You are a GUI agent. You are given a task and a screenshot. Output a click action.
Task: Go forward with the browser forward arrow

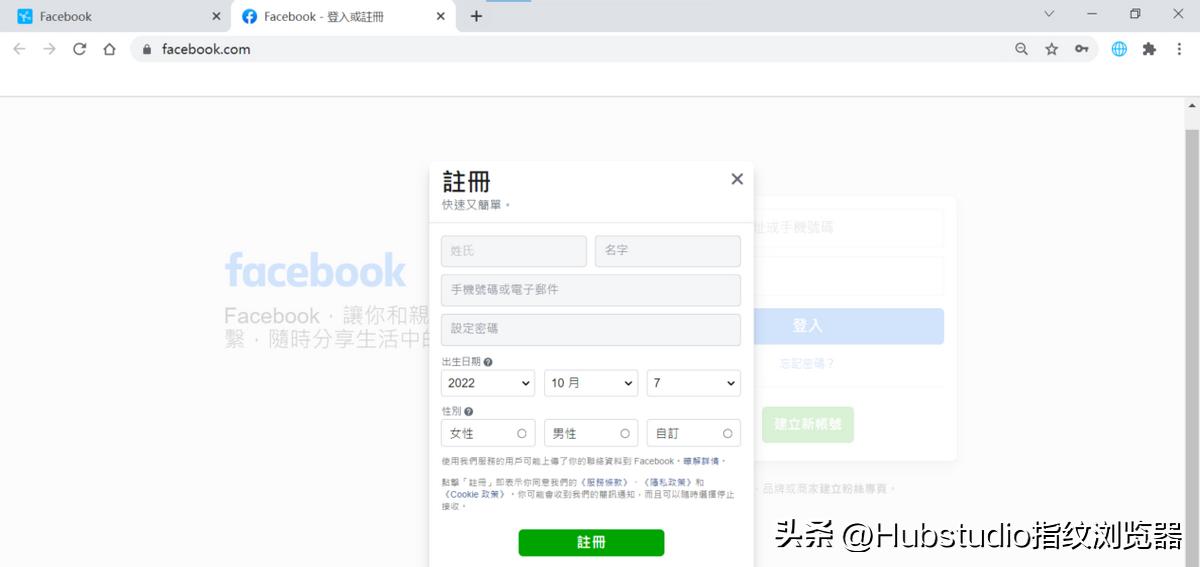pos(49,49)
